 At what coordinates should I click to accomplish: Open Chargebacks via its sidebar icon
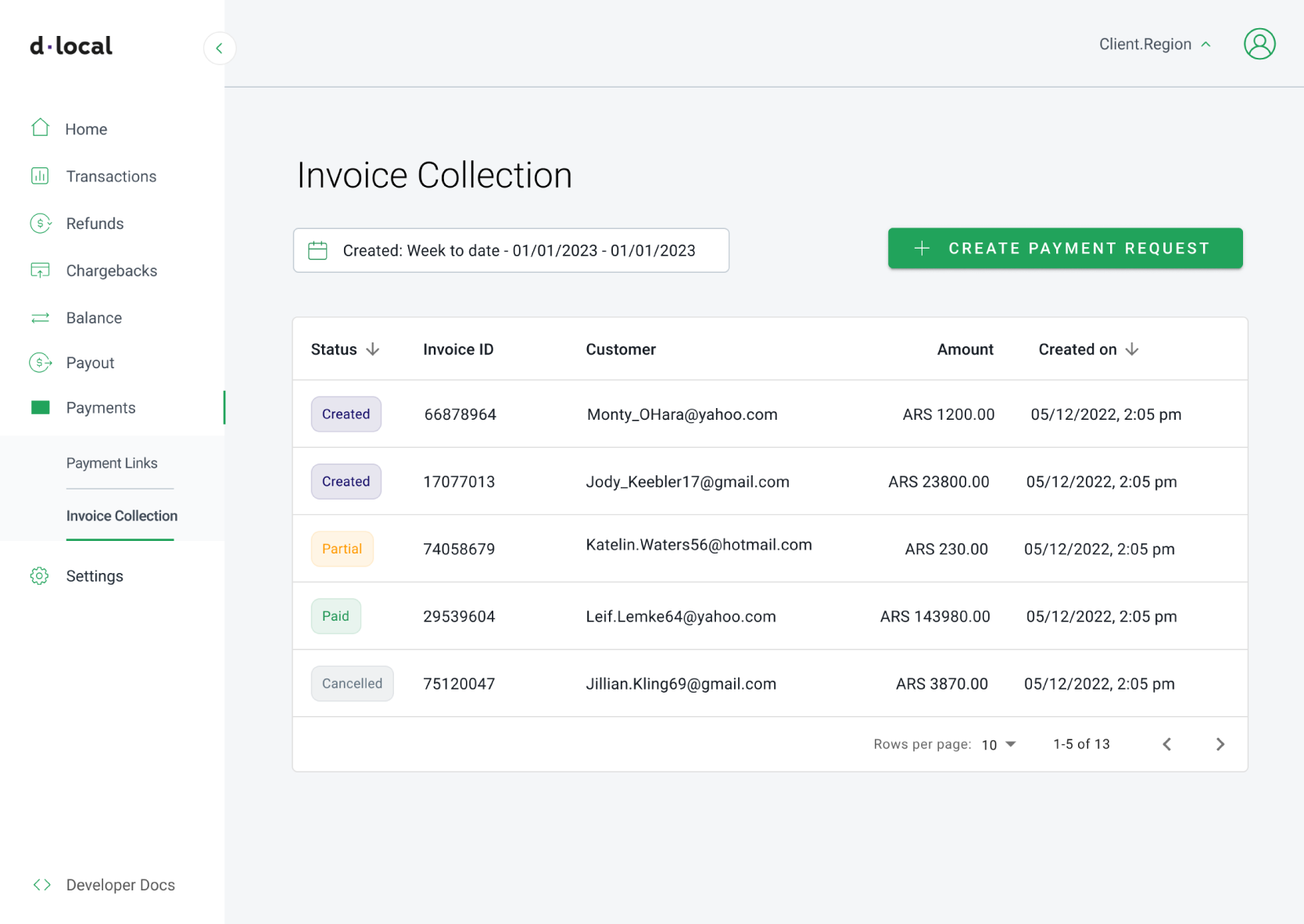click(40, 270)
